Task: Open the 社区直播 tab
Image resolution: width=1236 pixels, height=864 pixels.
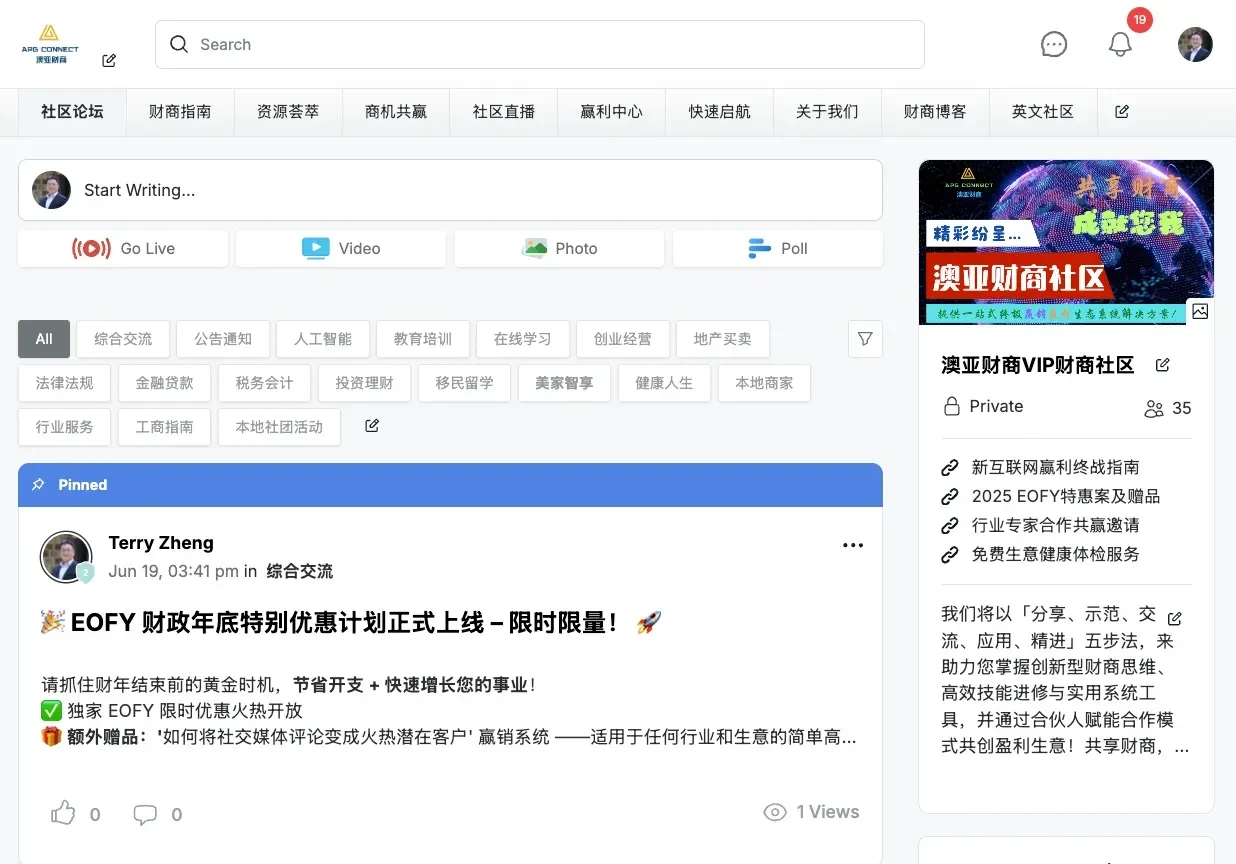Action: [x=504, y=112]
